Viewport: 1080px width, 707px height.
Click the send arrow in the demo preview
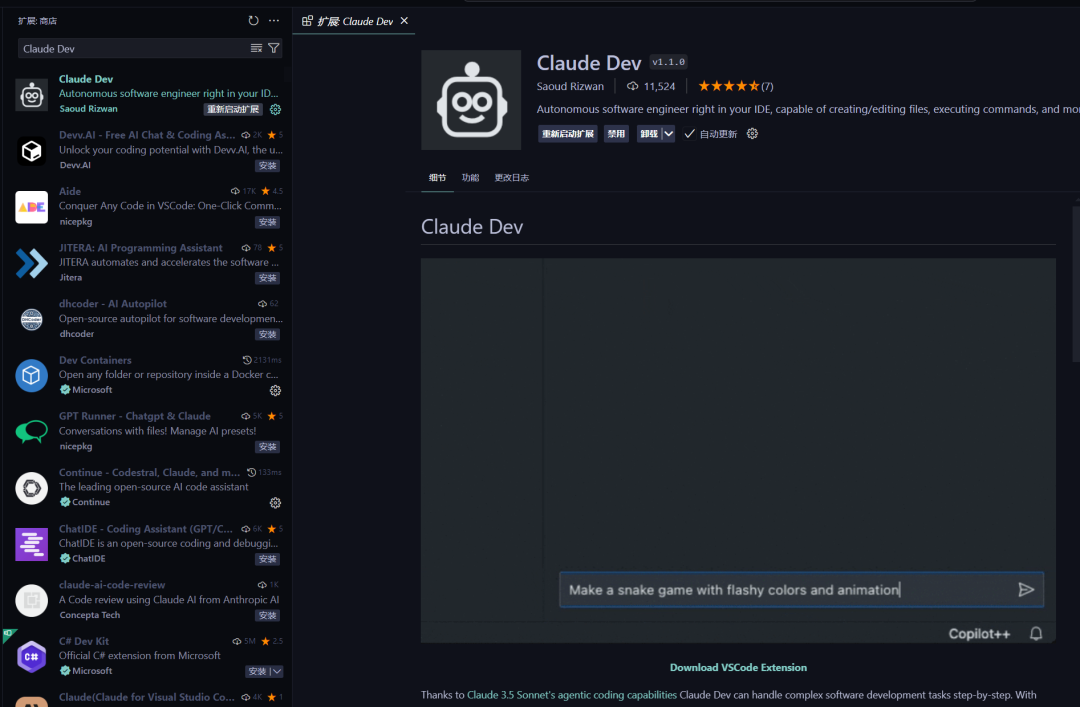[1026, 589]
